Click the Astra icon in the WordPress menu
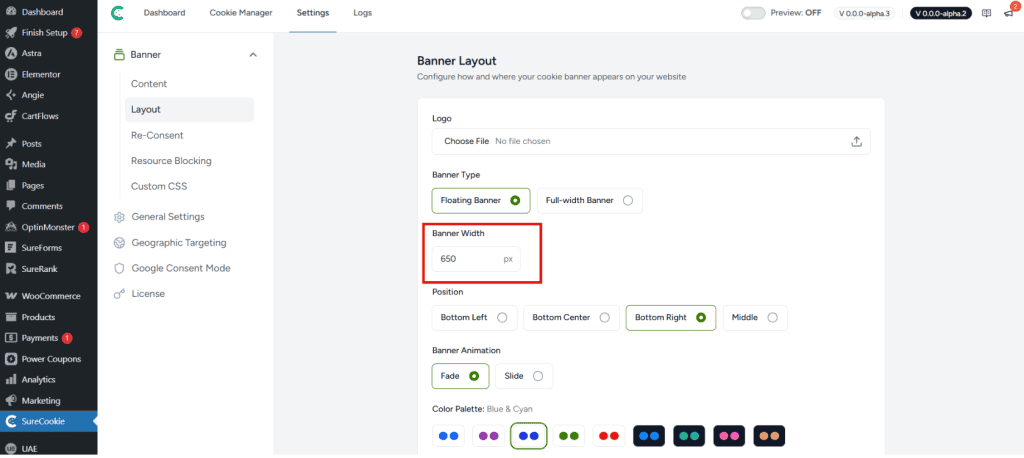The height and width of the screenshot is (458, 1024). click(x=10, y=54)
